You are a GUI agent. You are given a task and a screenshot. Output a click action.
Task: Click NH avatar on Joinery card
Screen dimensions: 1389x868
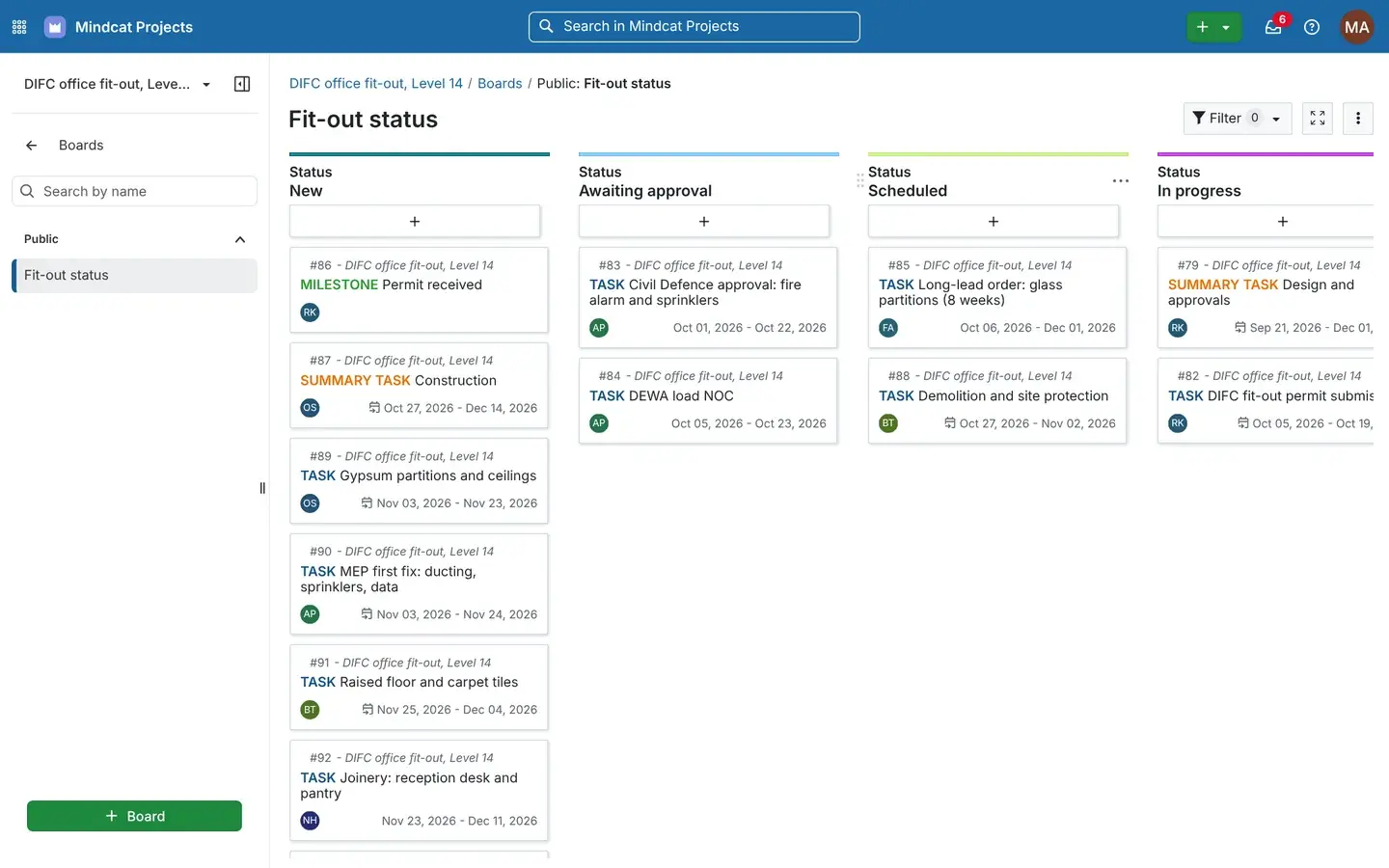coord(310,821)
